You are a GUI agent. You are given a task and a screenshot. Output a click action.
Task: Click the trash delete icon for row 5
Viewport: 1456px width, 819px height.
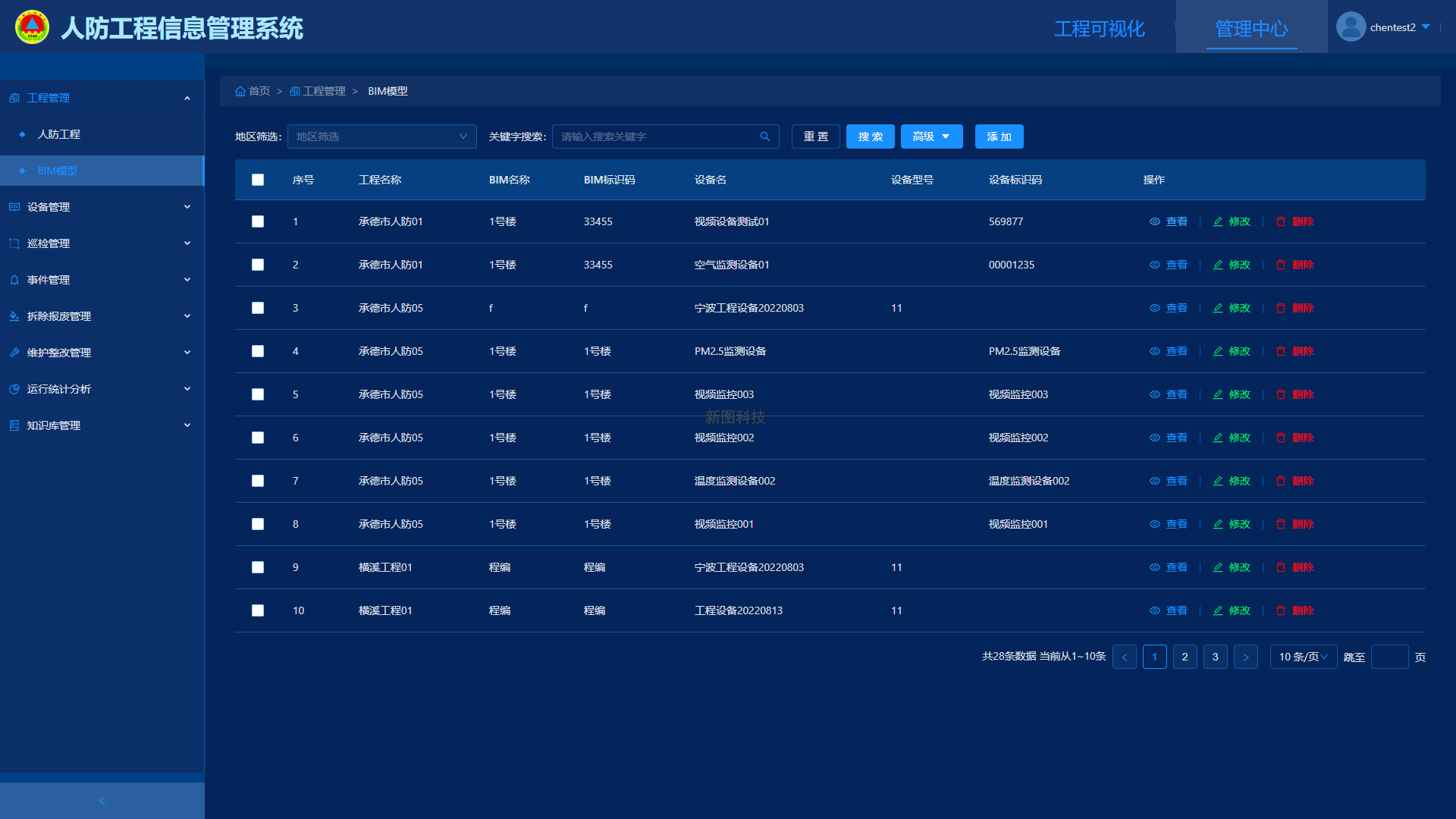[1281, 394]
